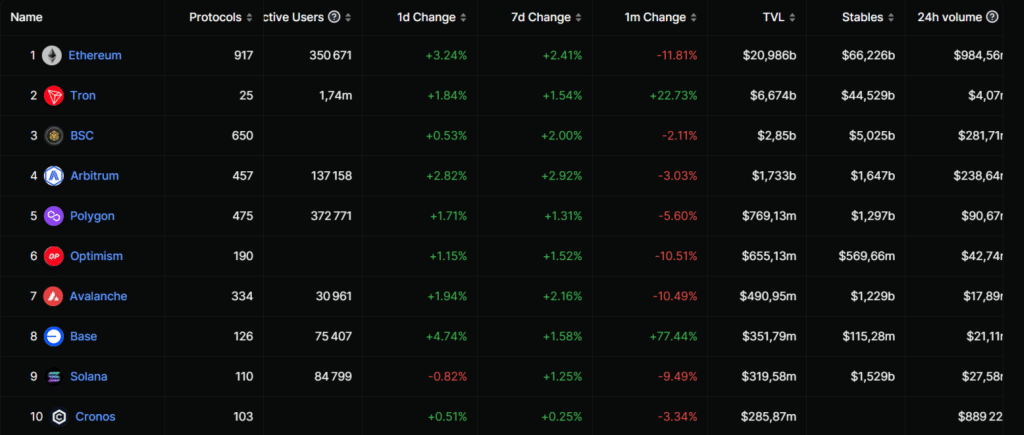Click the Solana logo icon
The image size is (1024, 435).
(x=54, y=377)
